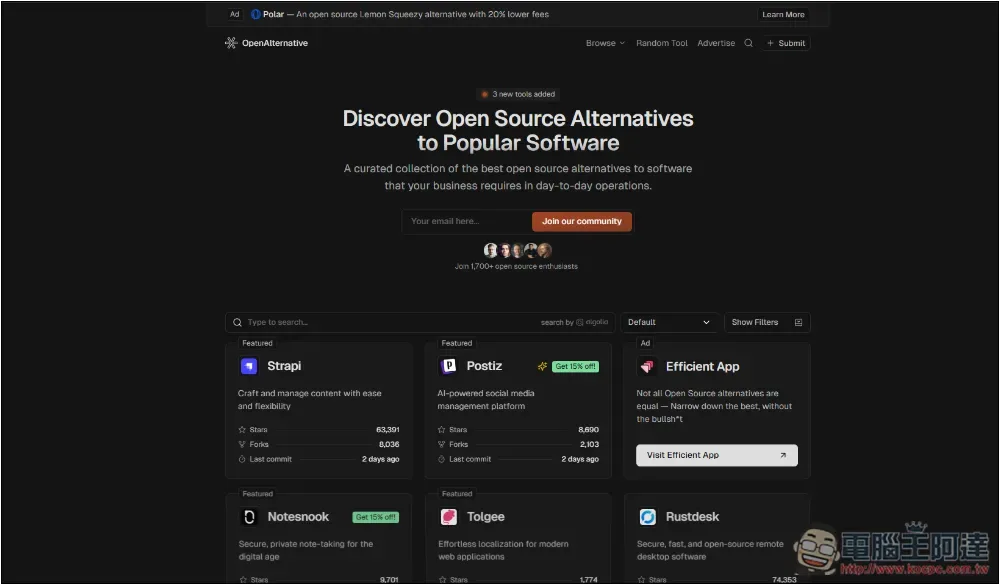Go to the Advertise page
The width and height of the screenshot is (1000, 585).
coord(716,43)
